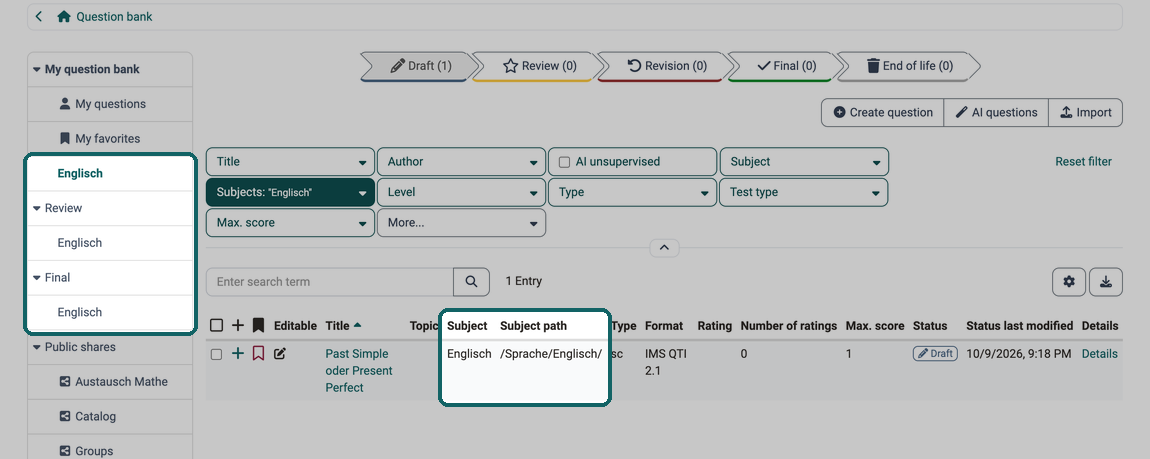Click the download table button
Image resolution: width=1150 pixels, height=459 pixels.
[1106, 282]
